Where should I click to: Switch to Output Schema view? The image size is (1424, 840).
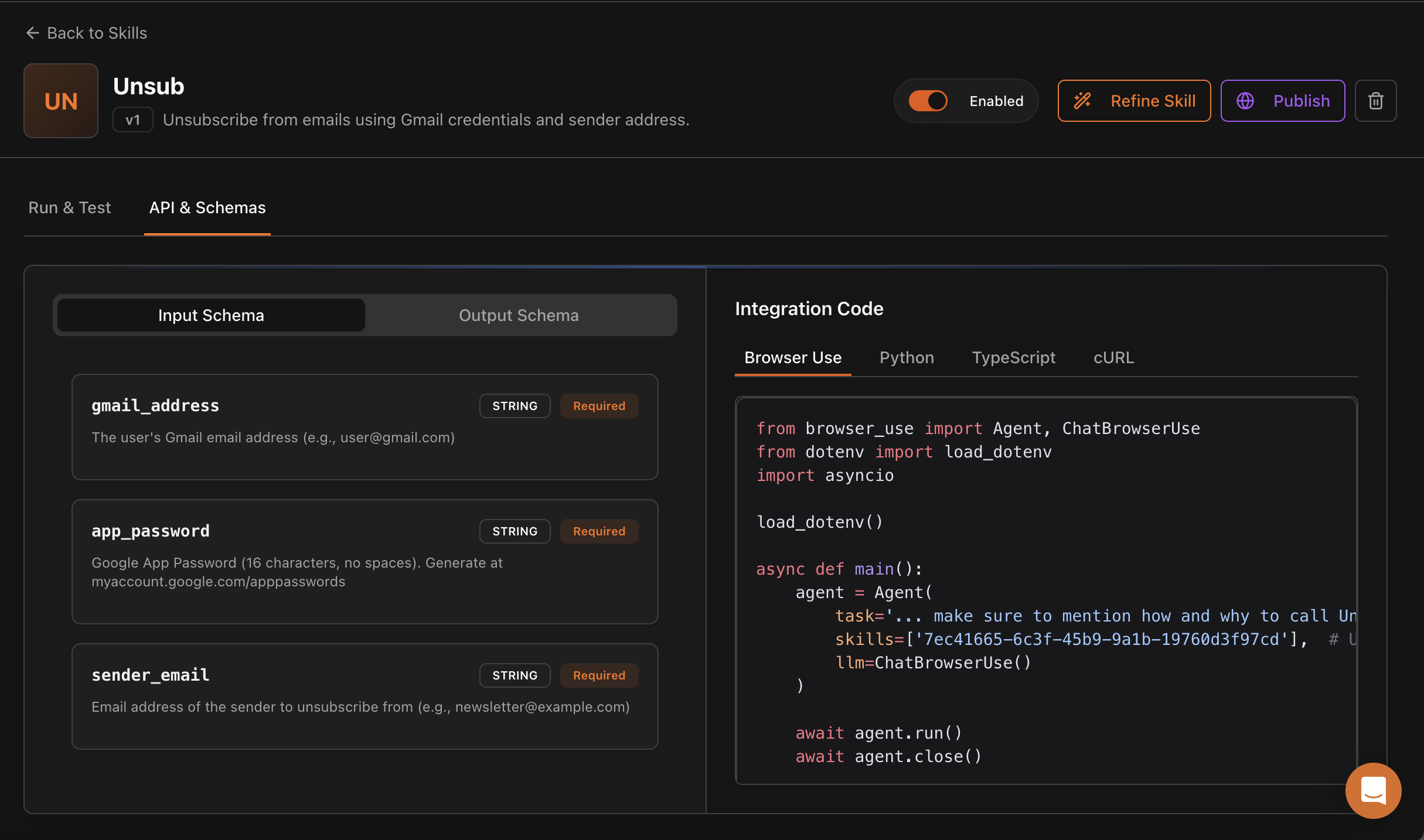518,315
